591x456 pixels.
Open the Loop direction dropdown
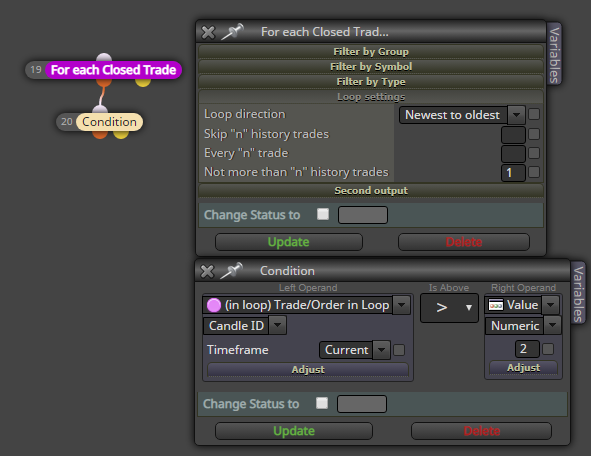click(462, 115)
